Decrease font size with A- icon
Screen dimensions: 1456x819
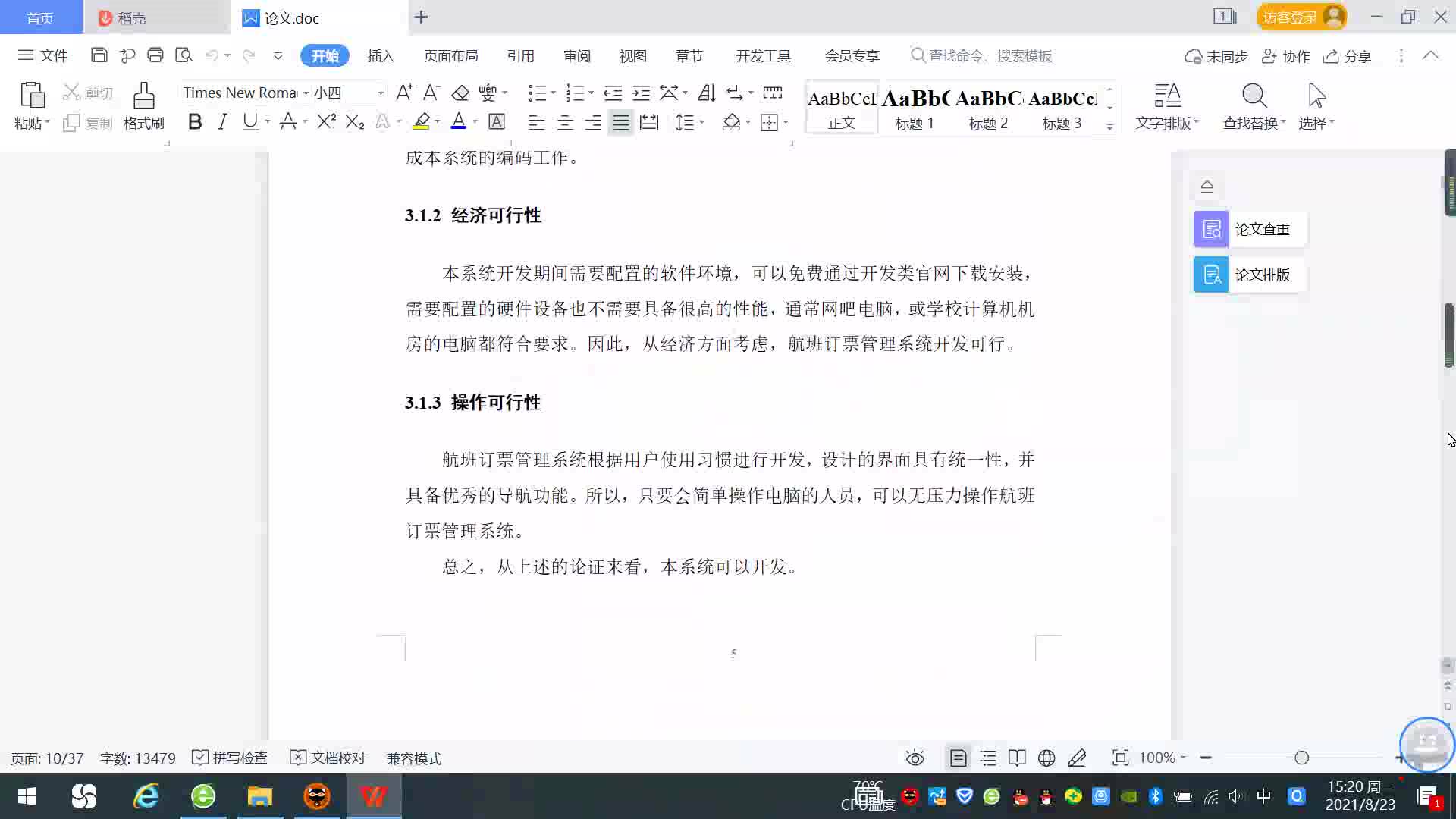tap(431, 93)
